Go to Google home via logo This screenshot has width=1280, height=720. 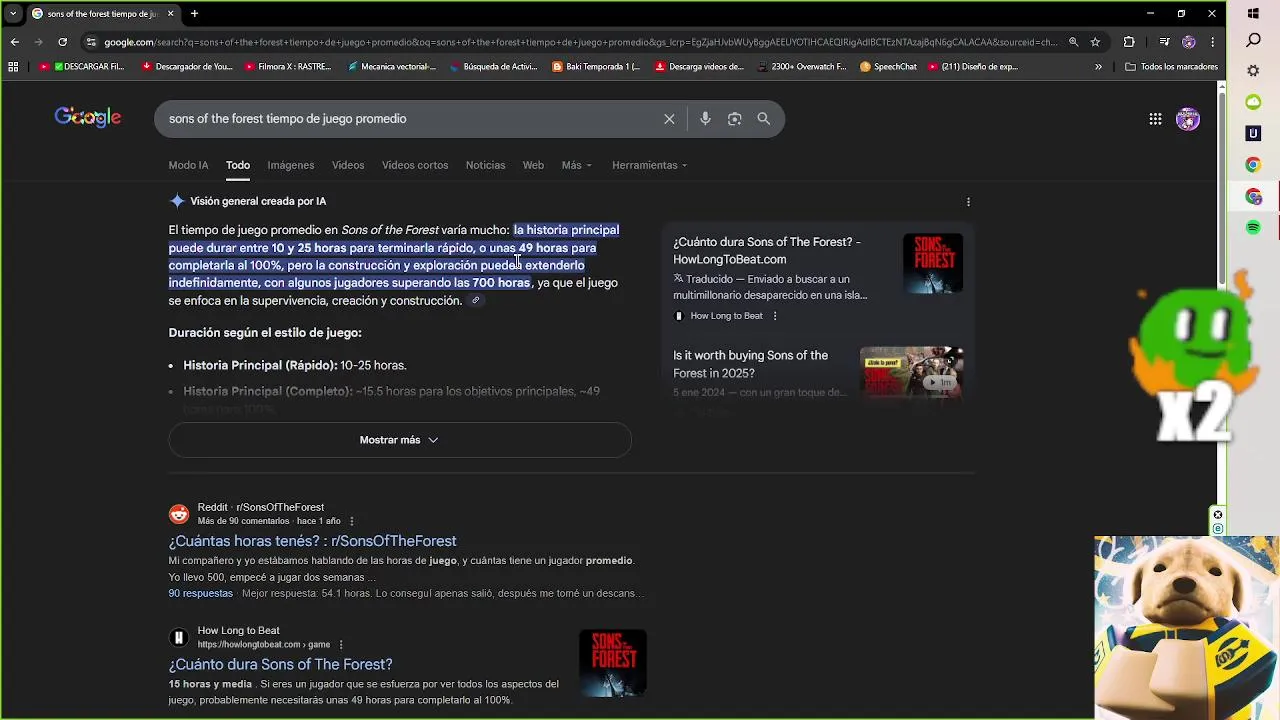click(88, 118)
